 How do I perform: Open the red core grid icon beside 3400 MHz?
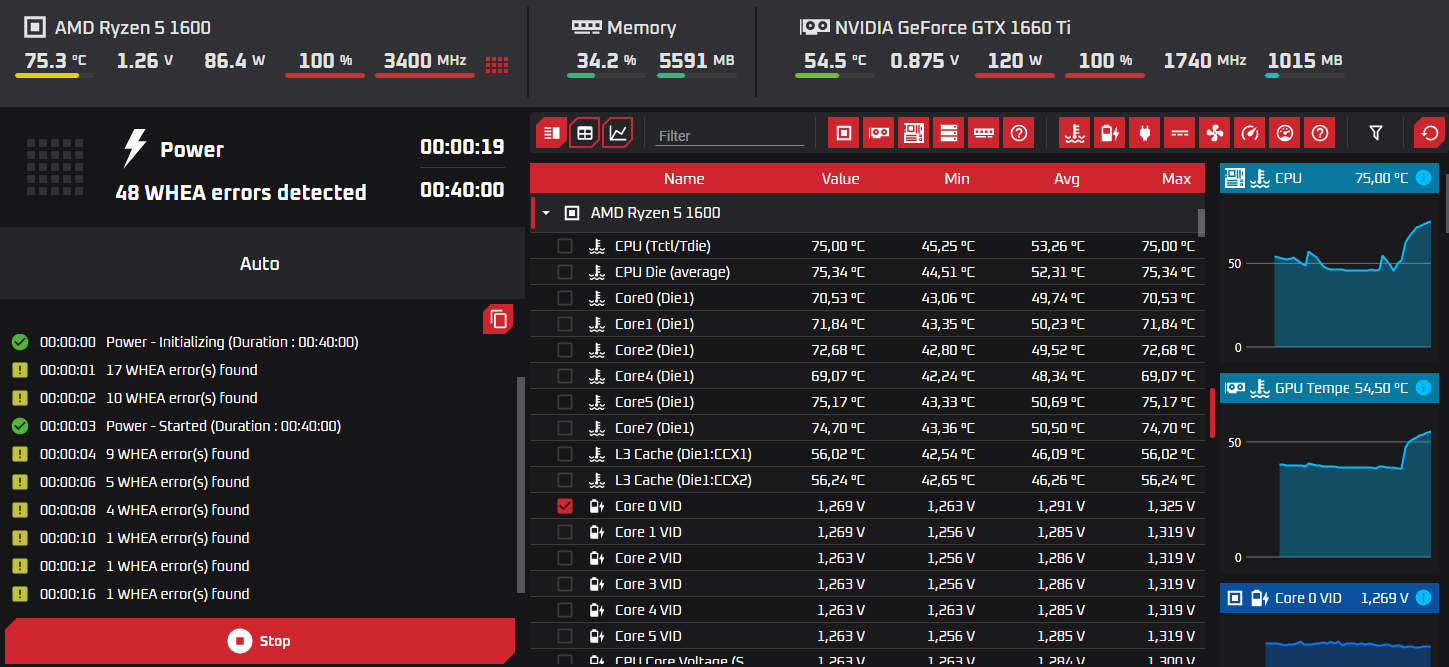pos(497,65)
